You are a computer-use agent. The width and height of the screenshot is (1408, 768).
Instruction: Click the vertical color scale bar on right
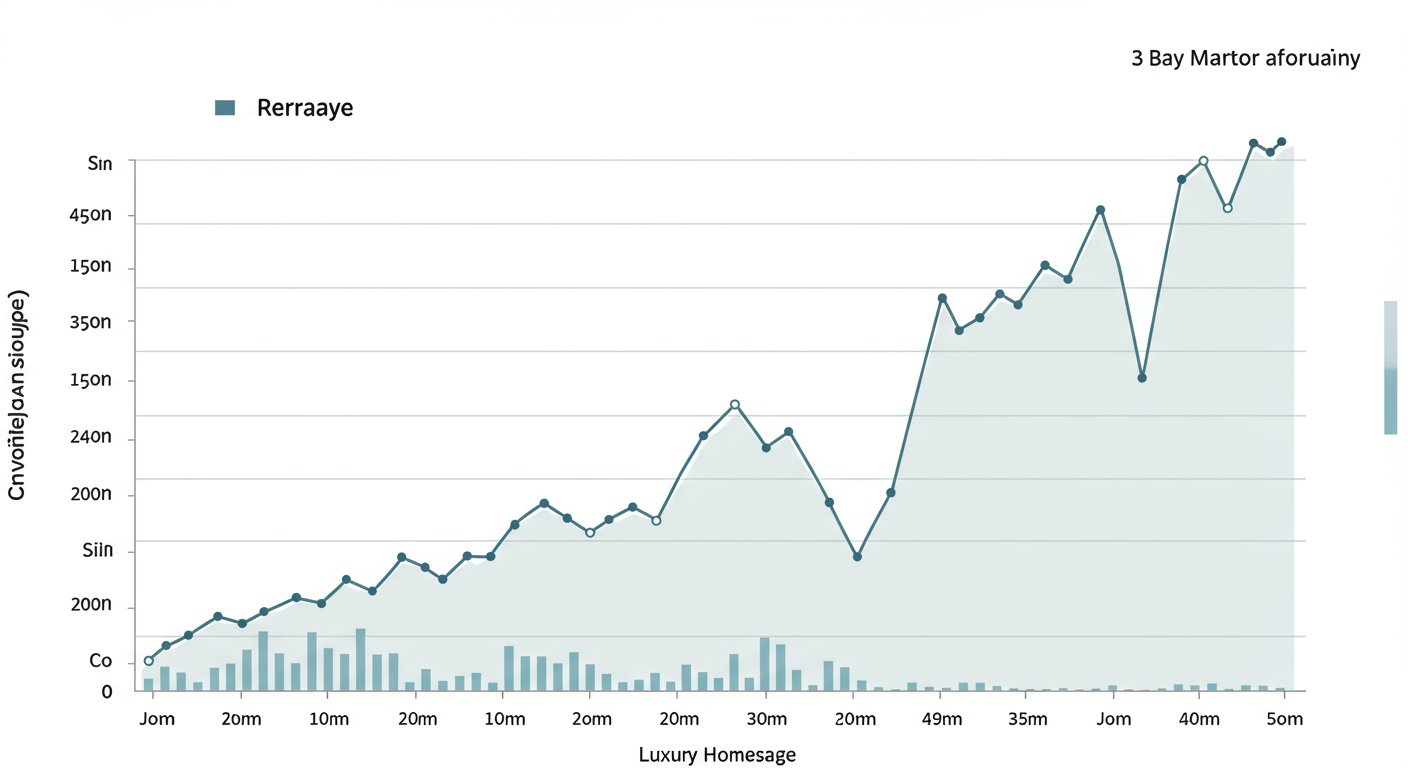coord(1390,367)
